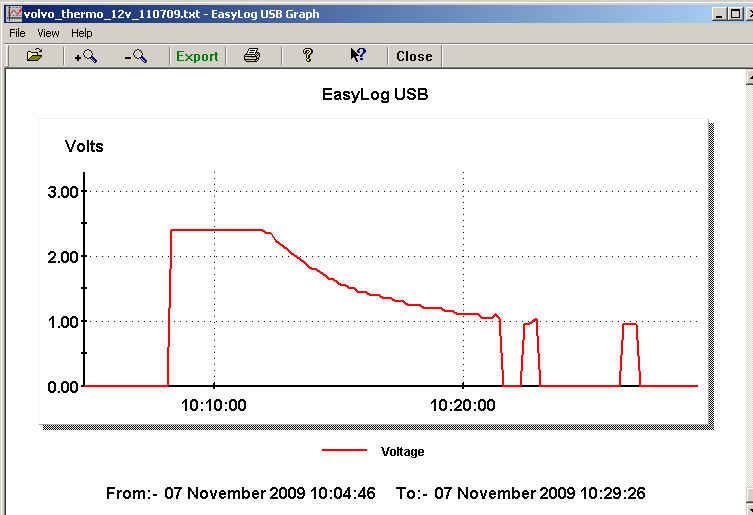Export the graph data

point(197,56)
